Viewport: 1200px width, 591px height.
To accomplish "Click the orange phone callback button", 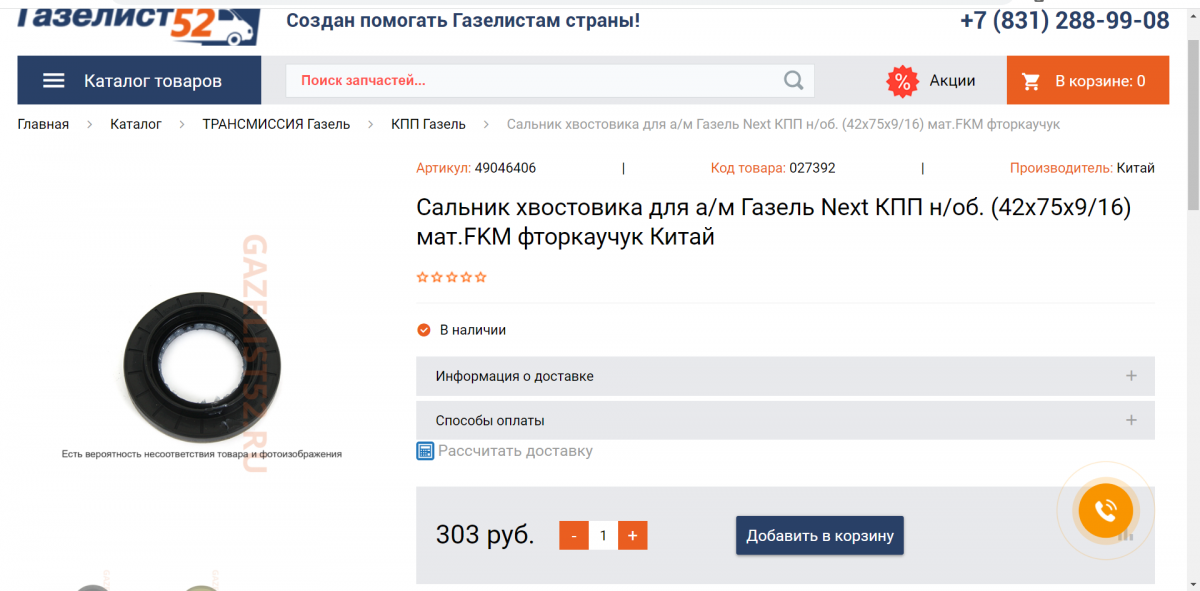I will tap(1105, 511).
